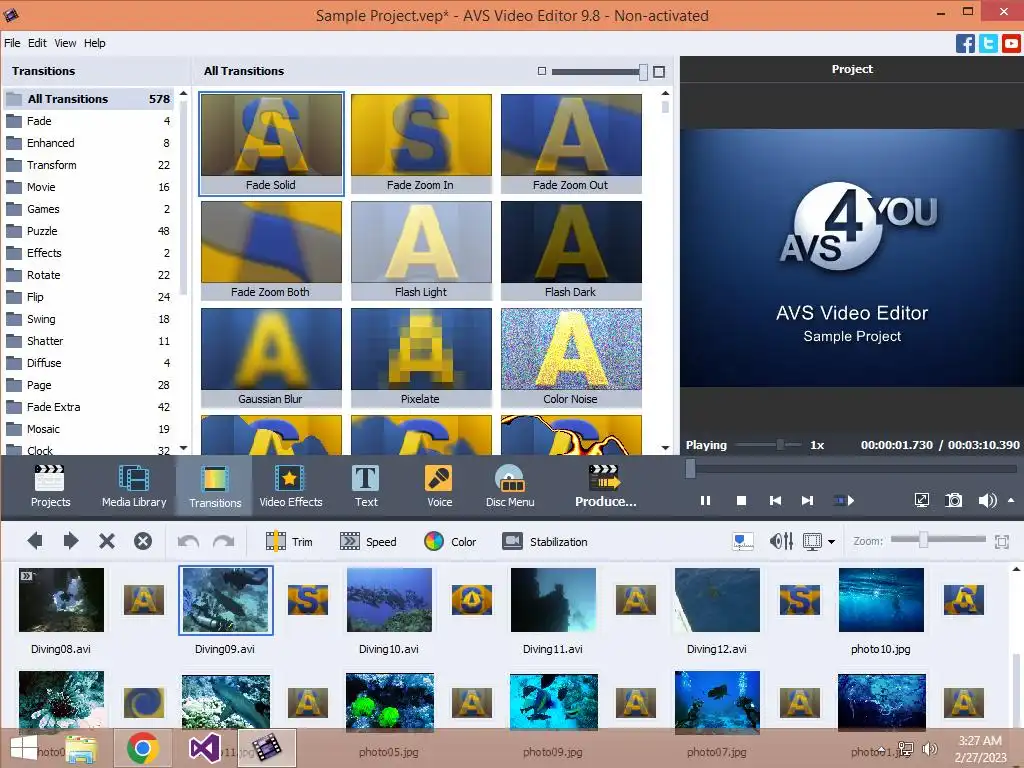Jump to next frame

tap(807, 501)
